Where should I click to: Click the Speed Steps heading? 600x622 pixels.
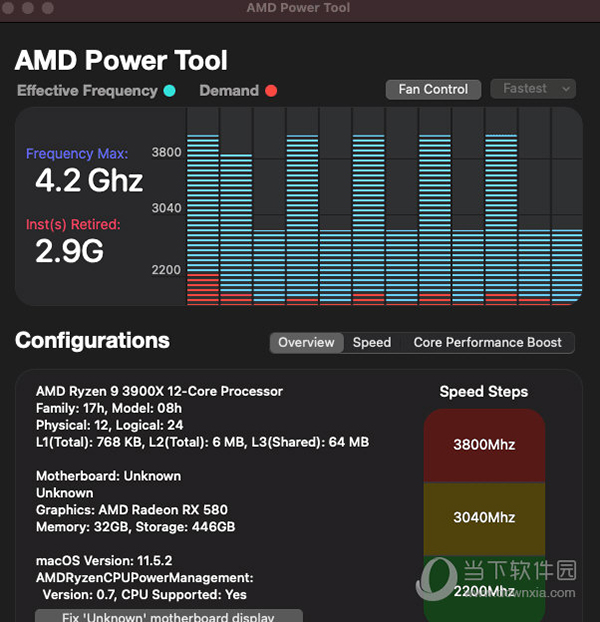point(484,392)
